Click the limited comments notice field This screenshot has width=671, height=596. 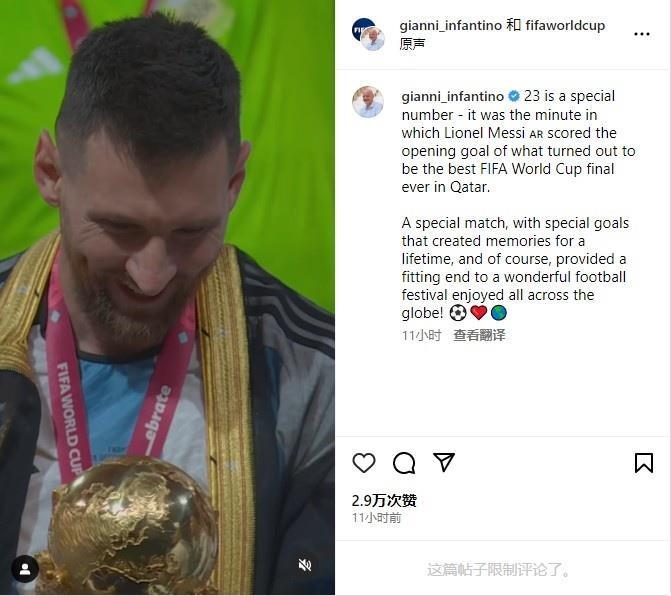point(499,569)
